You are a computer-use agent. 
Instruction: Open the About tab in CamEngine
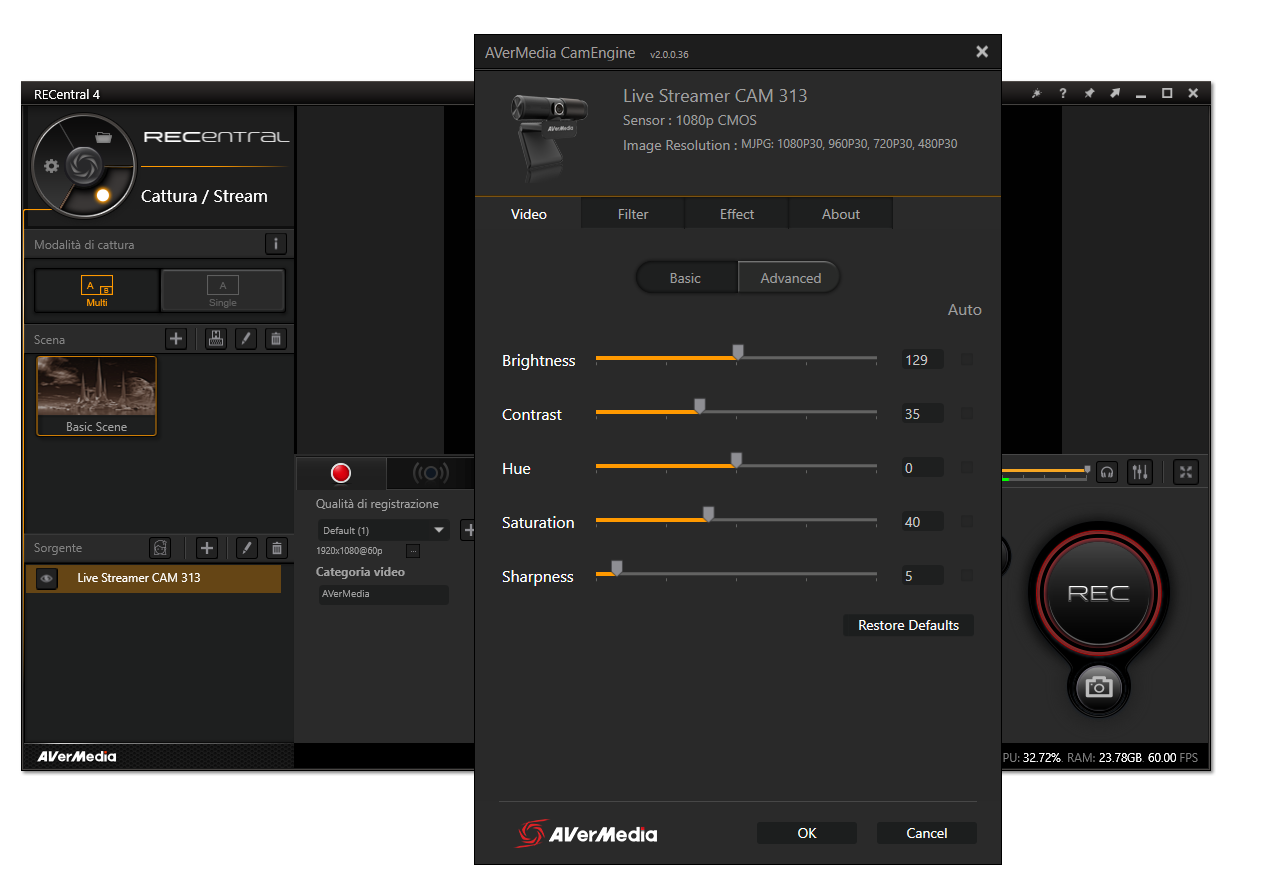pyautogui.click(x=841, y=214)
